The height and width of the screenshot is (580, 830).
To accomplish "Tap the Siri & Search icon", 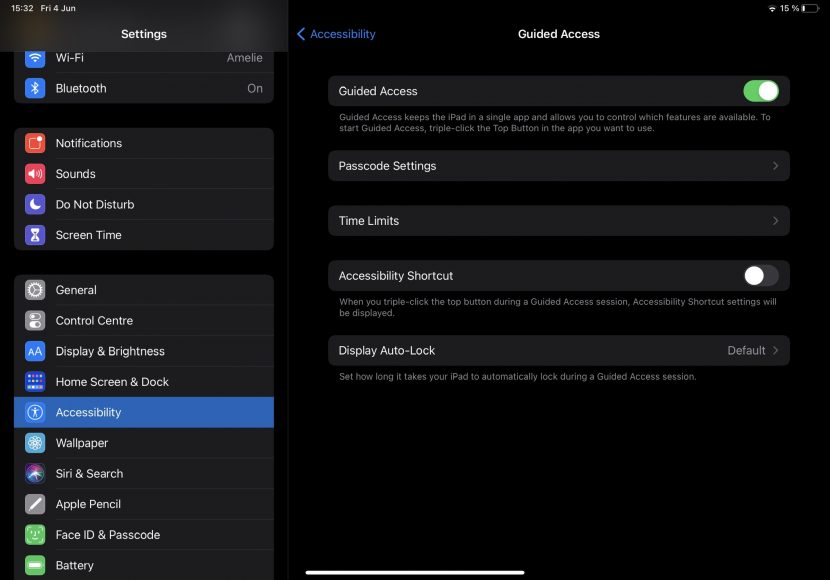I will coord(35,474).
